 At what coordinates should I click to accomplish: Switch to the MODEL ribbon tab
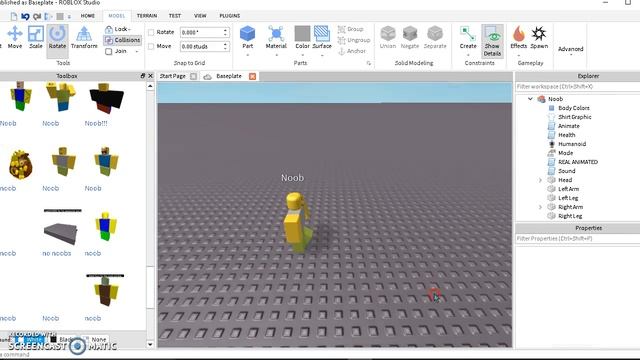click(116, 16)
